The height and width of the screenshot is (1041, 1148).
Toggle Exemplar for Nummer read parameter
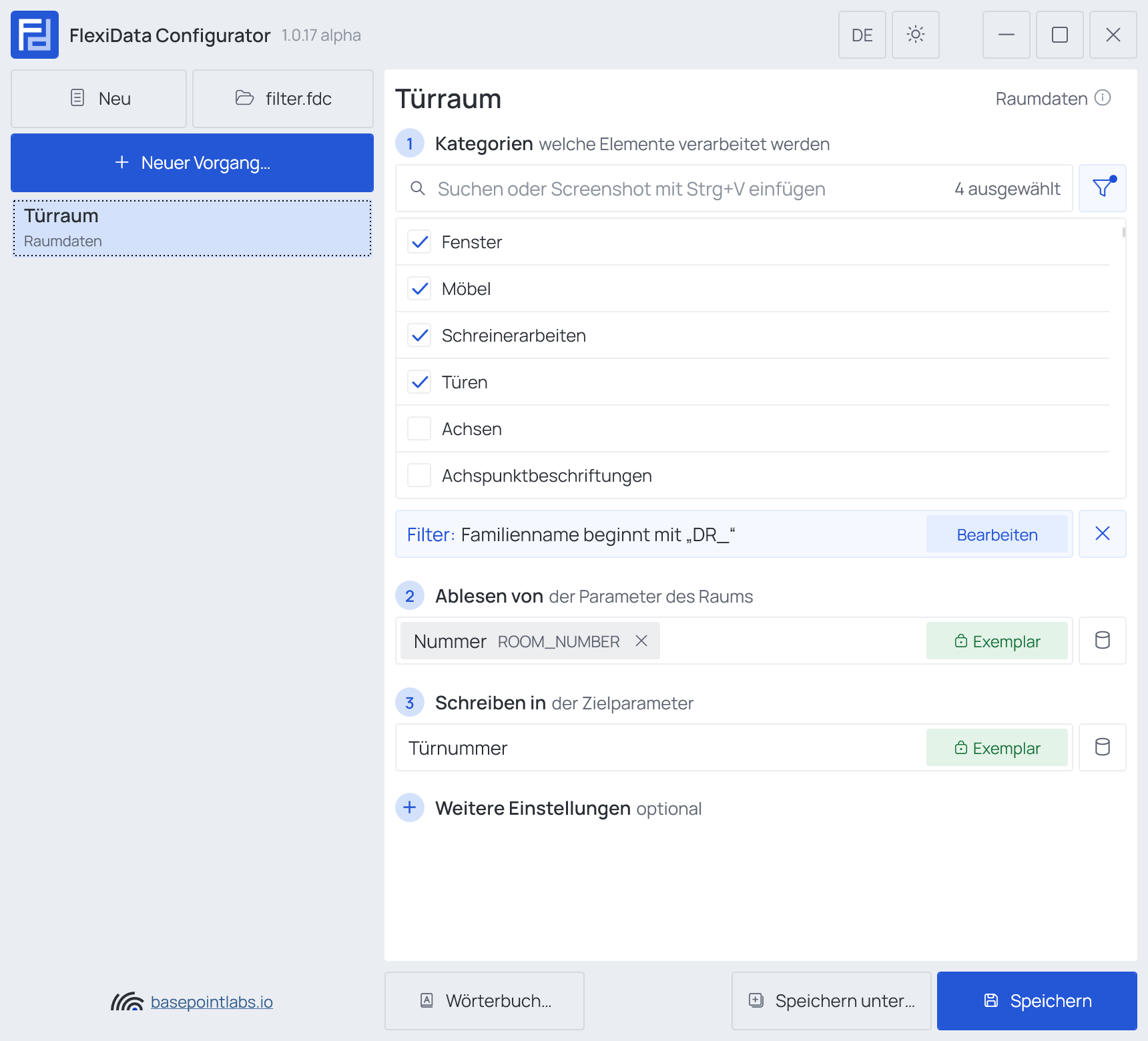pyautogui.click(x=997, y=641)
